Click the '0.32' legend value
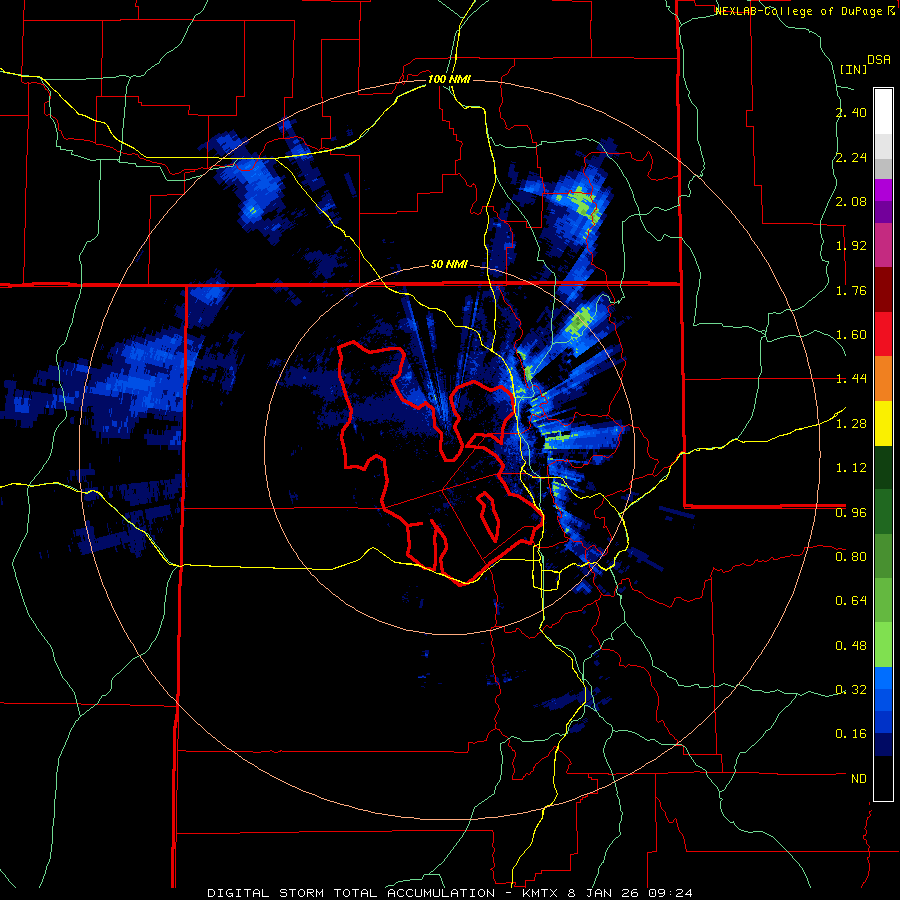Screen dimensions: 900x900 coord(851,690)
